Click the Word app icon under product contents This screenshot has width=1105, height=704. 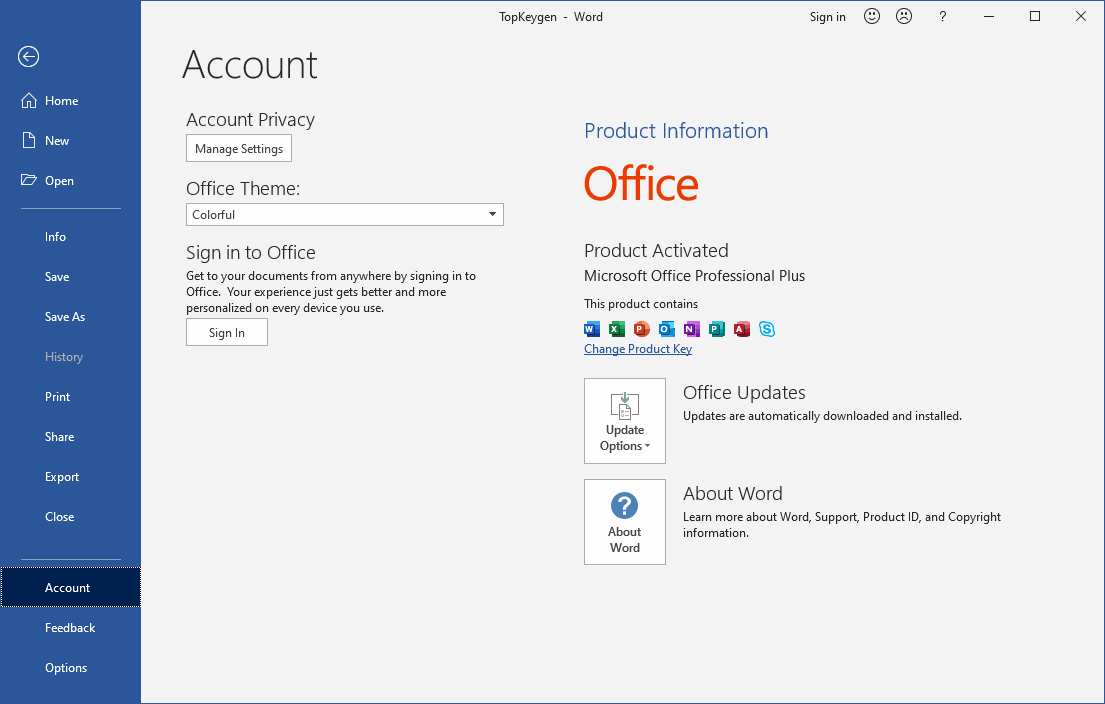point(592,329)
